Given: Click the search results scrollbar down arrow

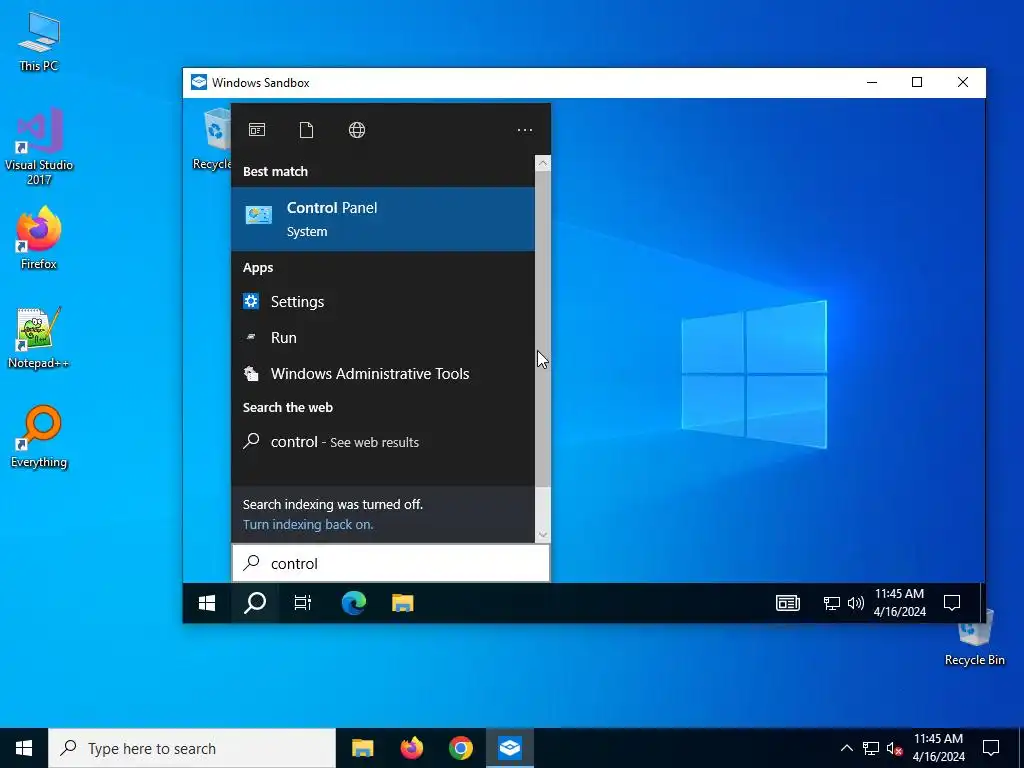Looking at the screenshot, I should click(x=543, y=535).
